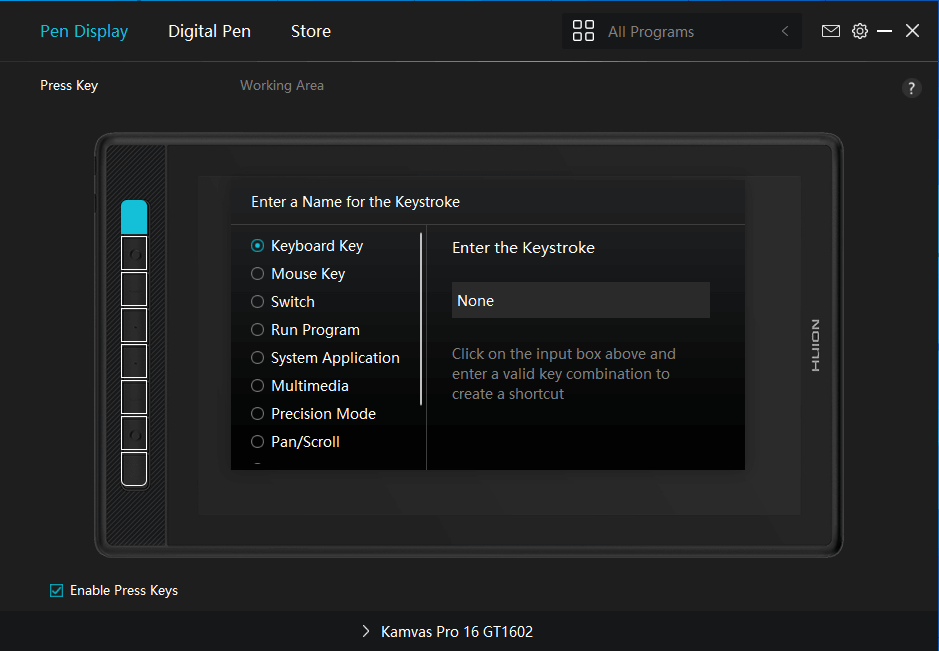The height and width of the screenshot is (651, 939).
Task: Select the Mouse Key radio option
Action: (x=258, y=274)
